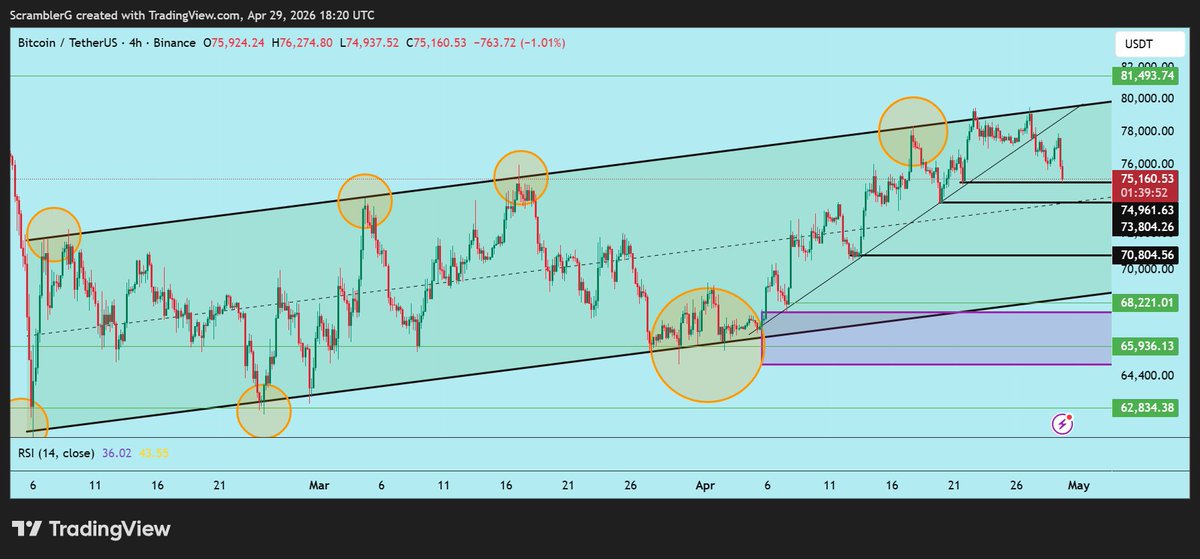Click the 74,961.63 price level label
Screen dimensions: 1200x559
(x=1146, y=210)
